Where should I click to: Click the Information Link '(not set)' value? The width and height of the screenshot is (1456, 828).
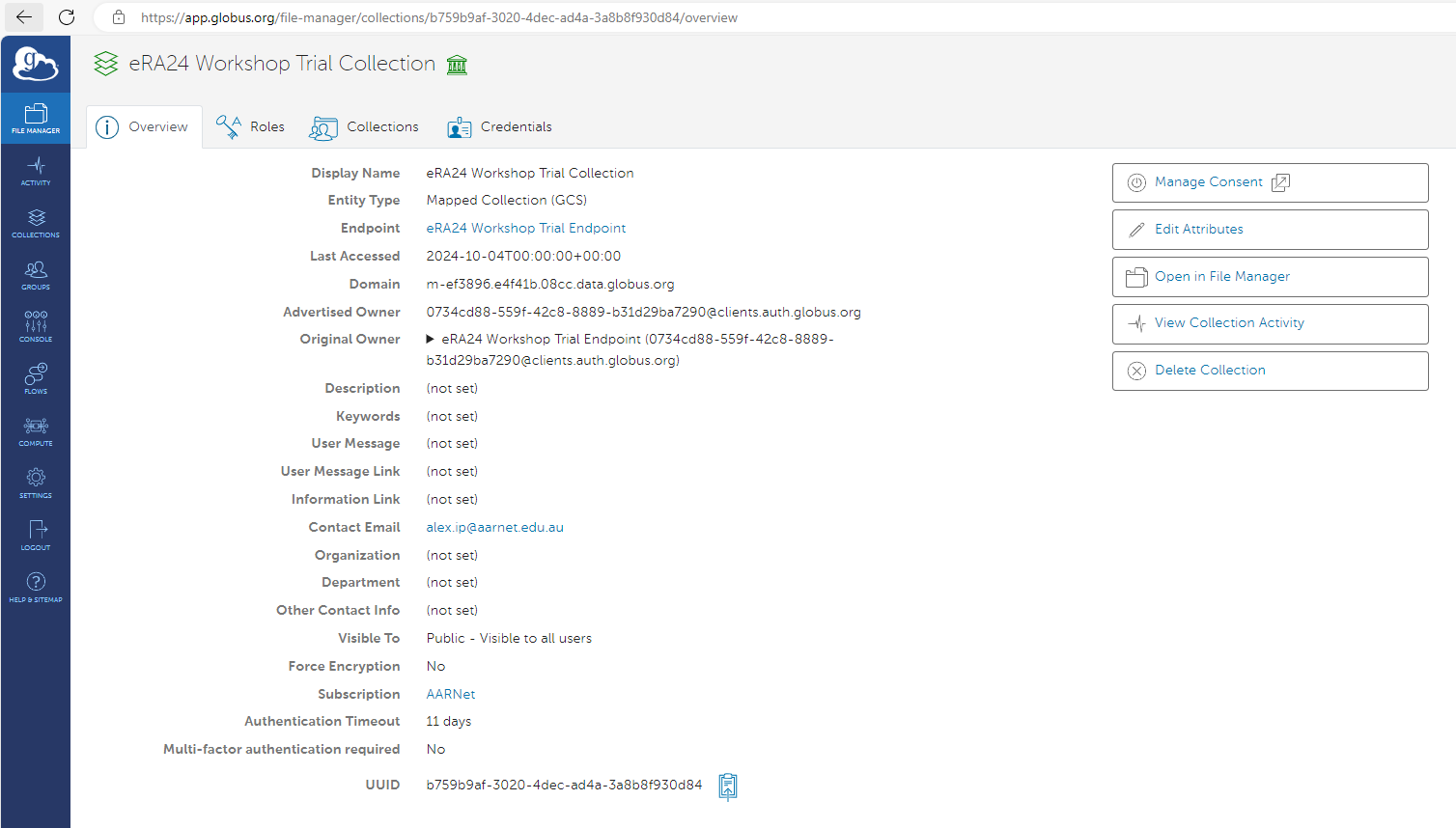pos(452,499)
